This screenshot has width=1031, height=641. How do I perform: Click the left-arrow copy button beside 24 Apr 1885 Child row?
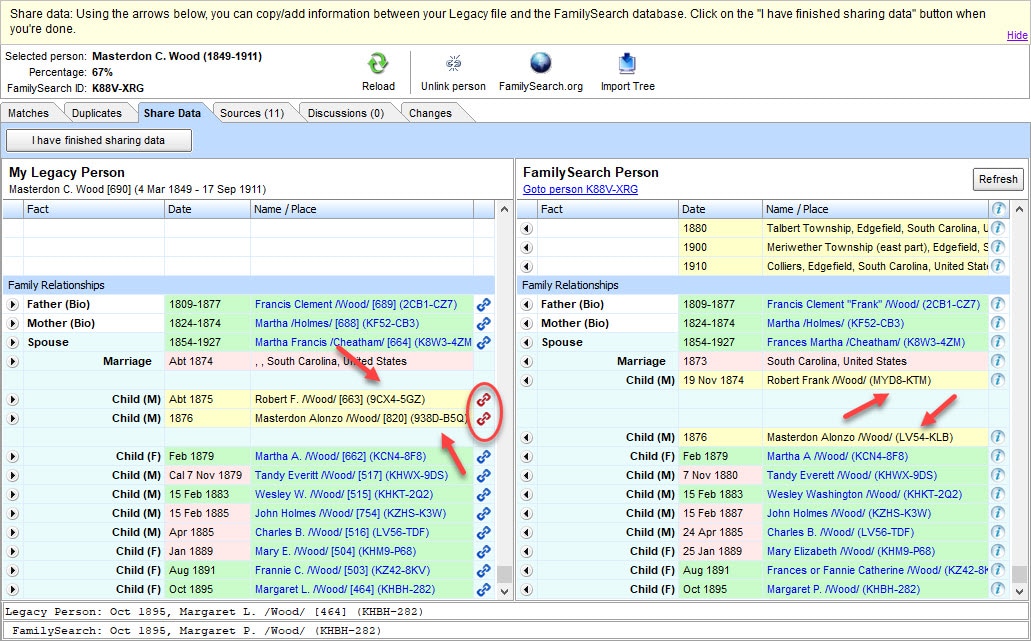coord(527,533)
